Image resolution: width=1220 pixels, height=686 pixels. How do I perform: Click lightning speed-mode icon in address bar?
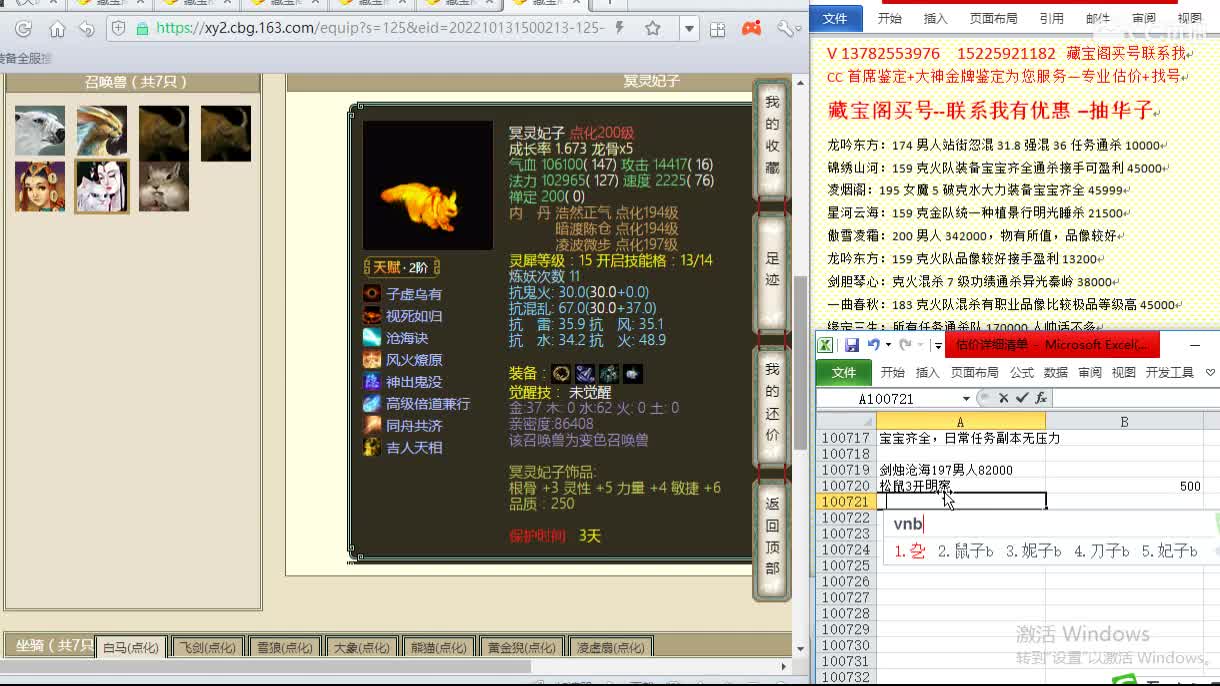pos(621,28)
